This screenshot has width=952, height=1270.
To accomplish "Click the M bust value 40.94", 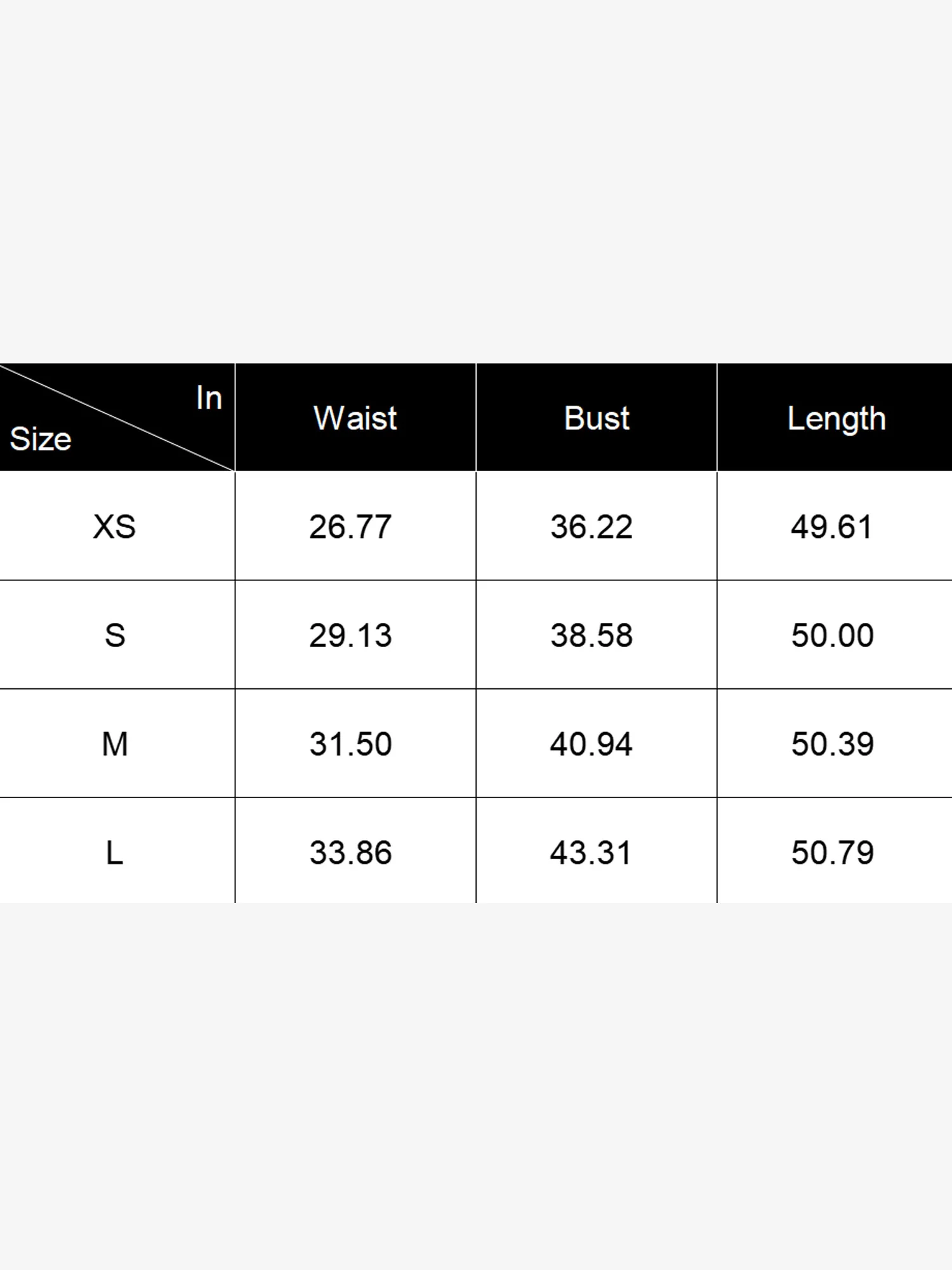I will (x=591, y=744).
